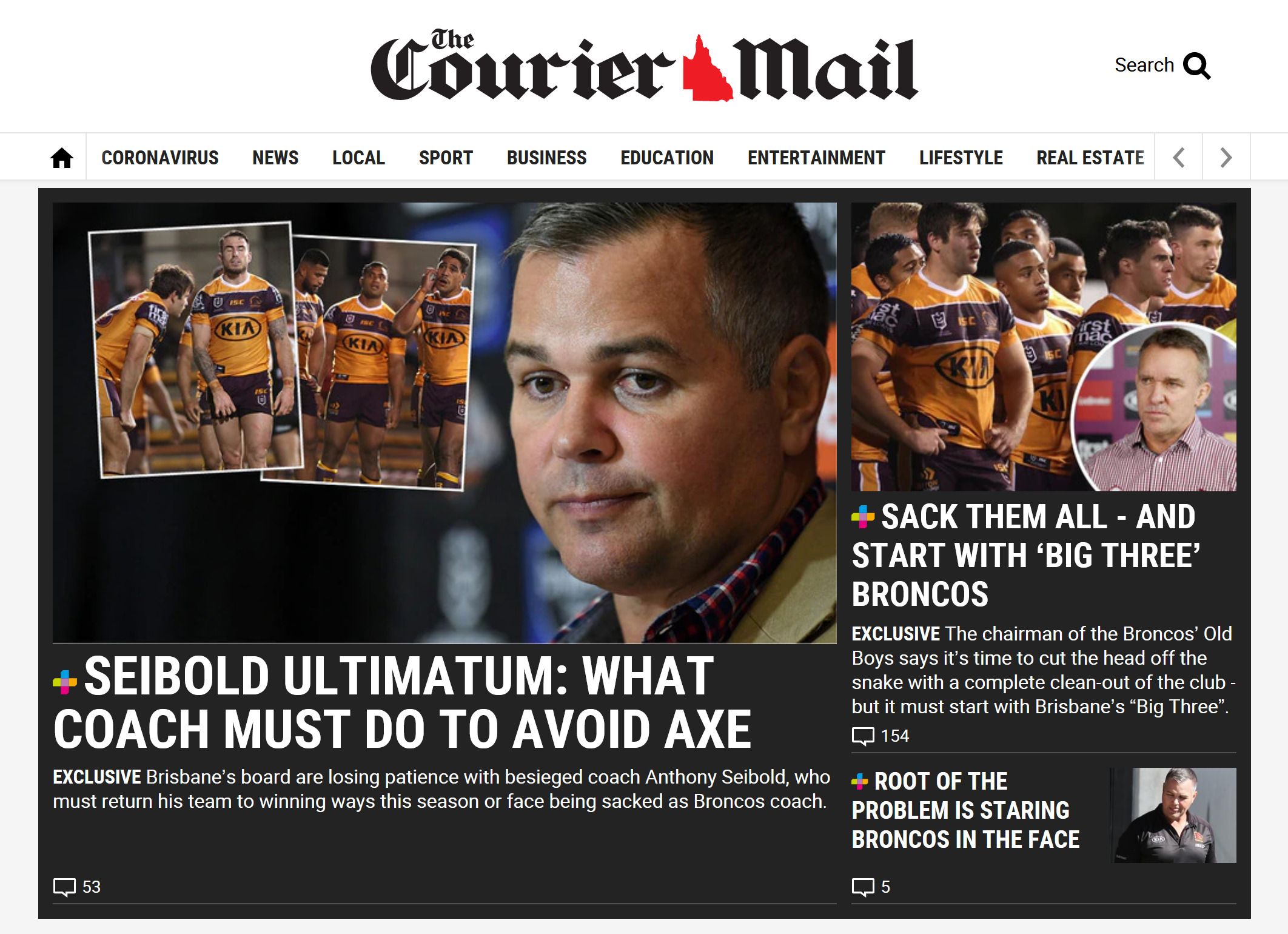Click the home icon in navigation bar
This screenshot has width=1288, height=934.
pos(62,158)
